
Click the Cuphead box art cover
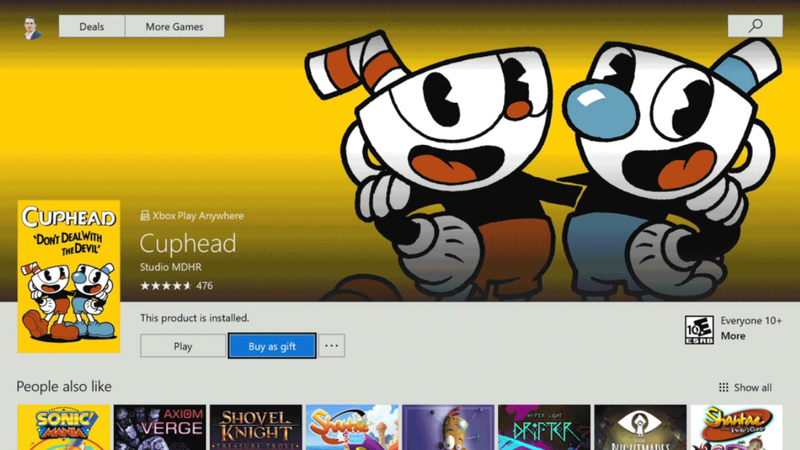pos(69,276)
